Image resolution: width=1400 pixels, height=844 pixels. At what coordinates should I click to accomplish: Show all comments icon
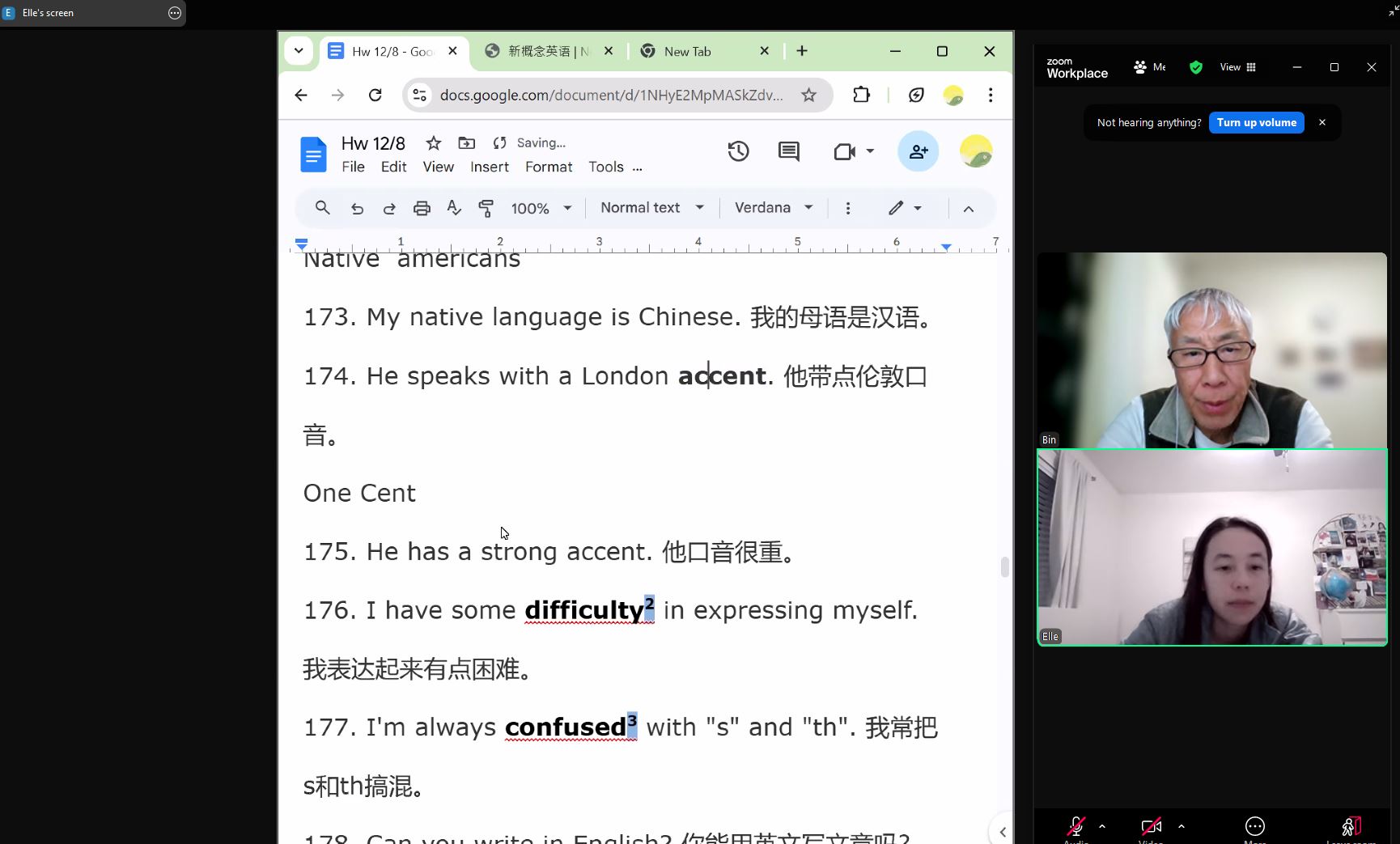click(x=788, y=151)
